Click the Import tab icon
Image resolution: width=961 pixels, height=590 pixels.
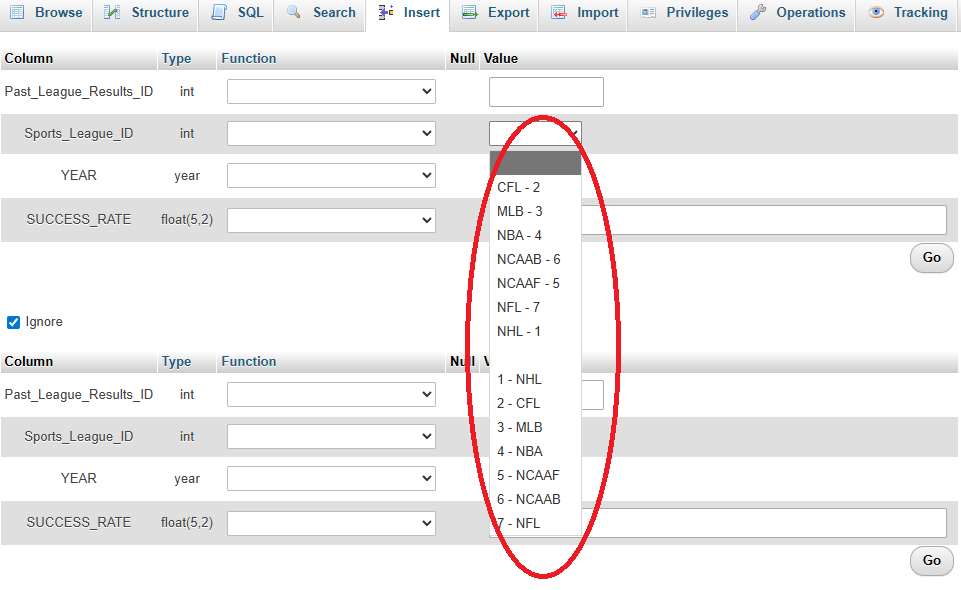coord(558,13)
